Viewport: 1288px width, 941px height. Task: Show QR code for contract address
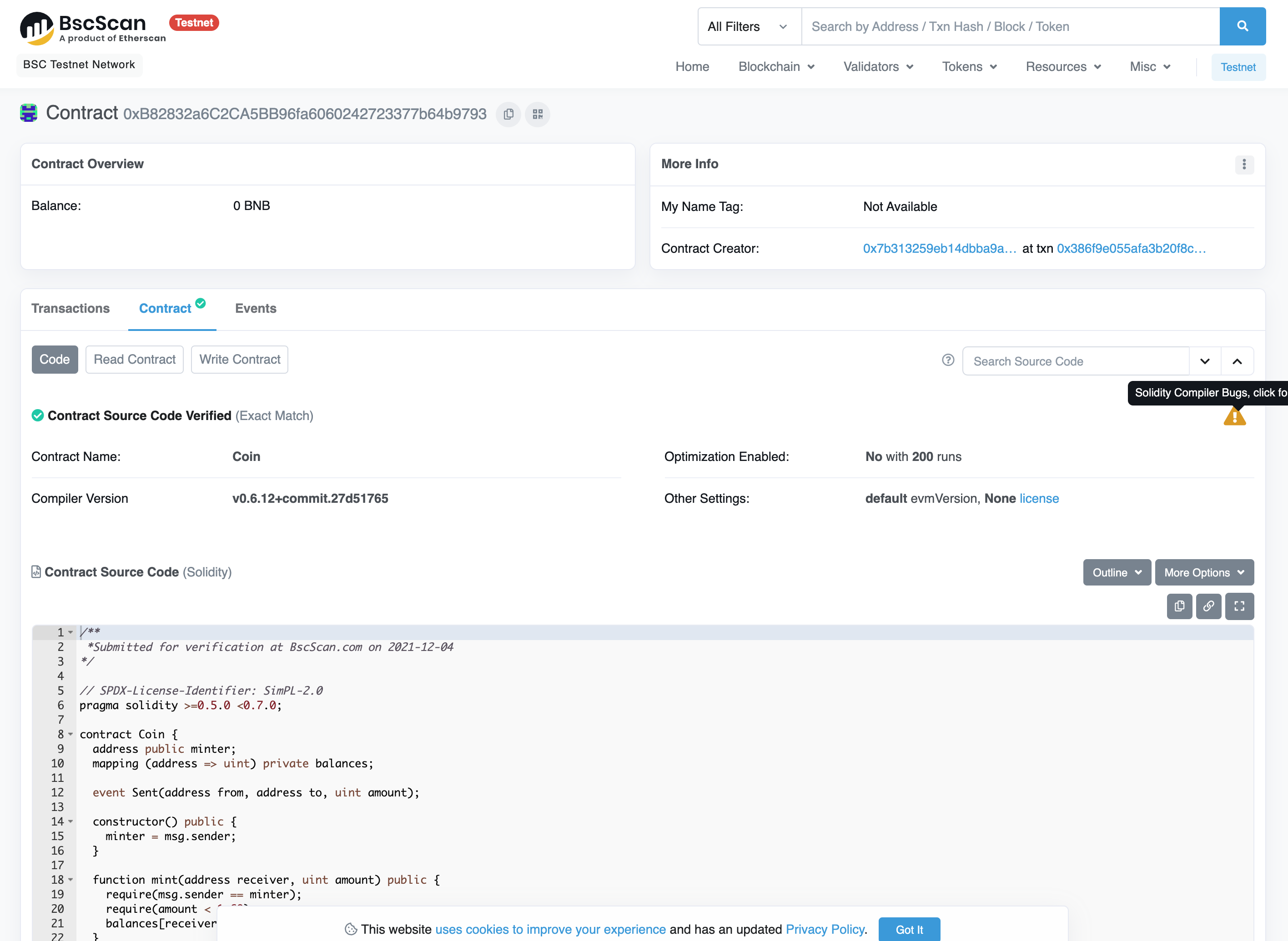pyautogui.click(x=537, y=114)
